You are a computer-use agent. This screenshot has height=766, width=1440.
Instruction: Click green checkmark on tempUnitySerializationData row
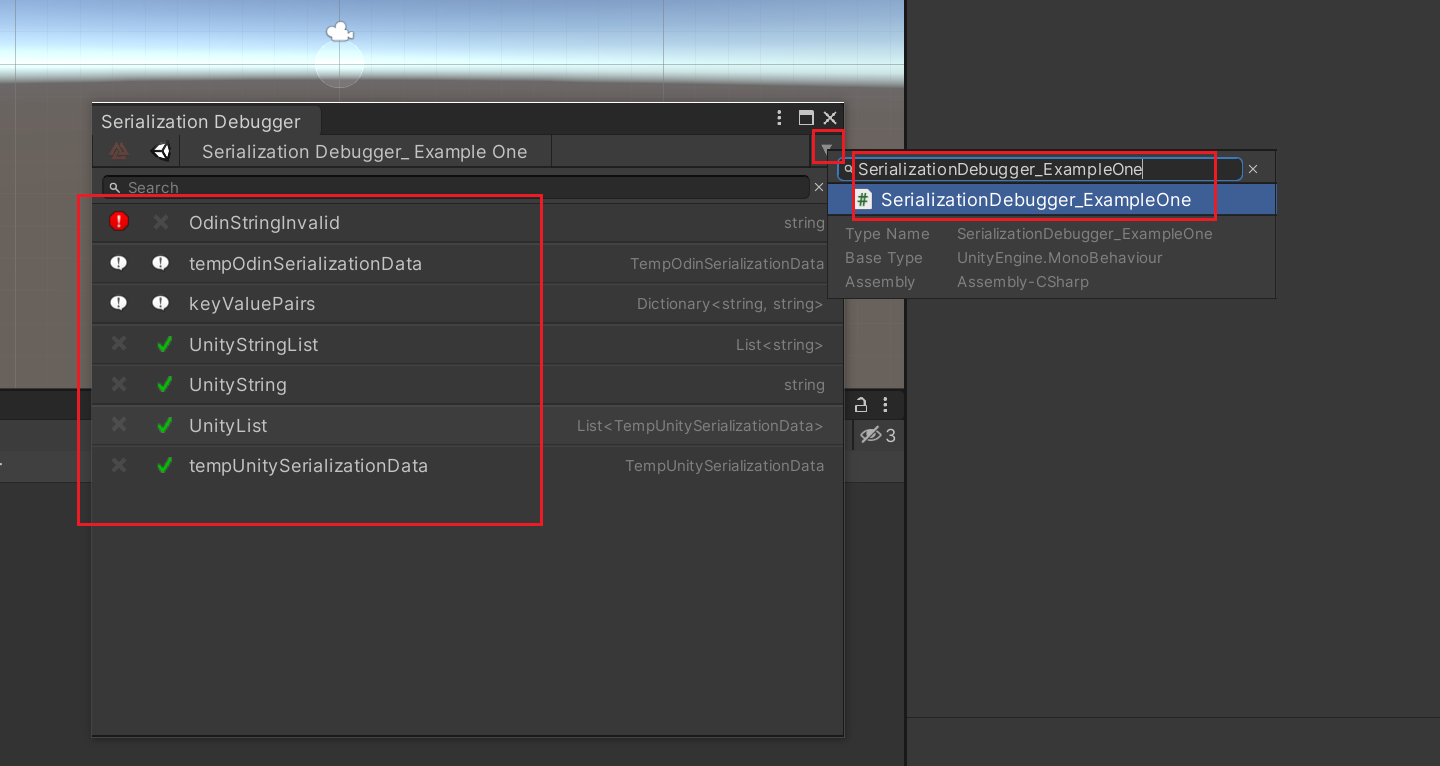tap(165, 465)
